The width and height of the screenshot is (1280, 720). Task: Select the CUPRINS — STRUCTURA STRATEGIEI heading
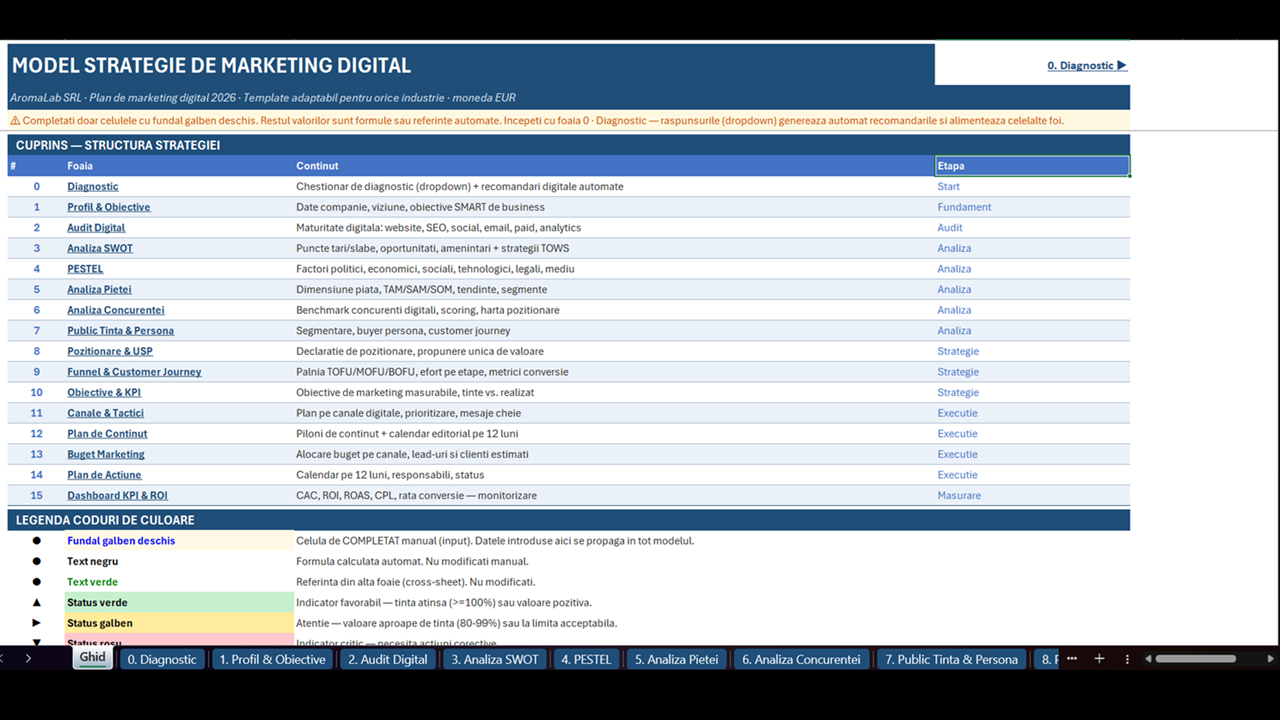tap(118, 145)
